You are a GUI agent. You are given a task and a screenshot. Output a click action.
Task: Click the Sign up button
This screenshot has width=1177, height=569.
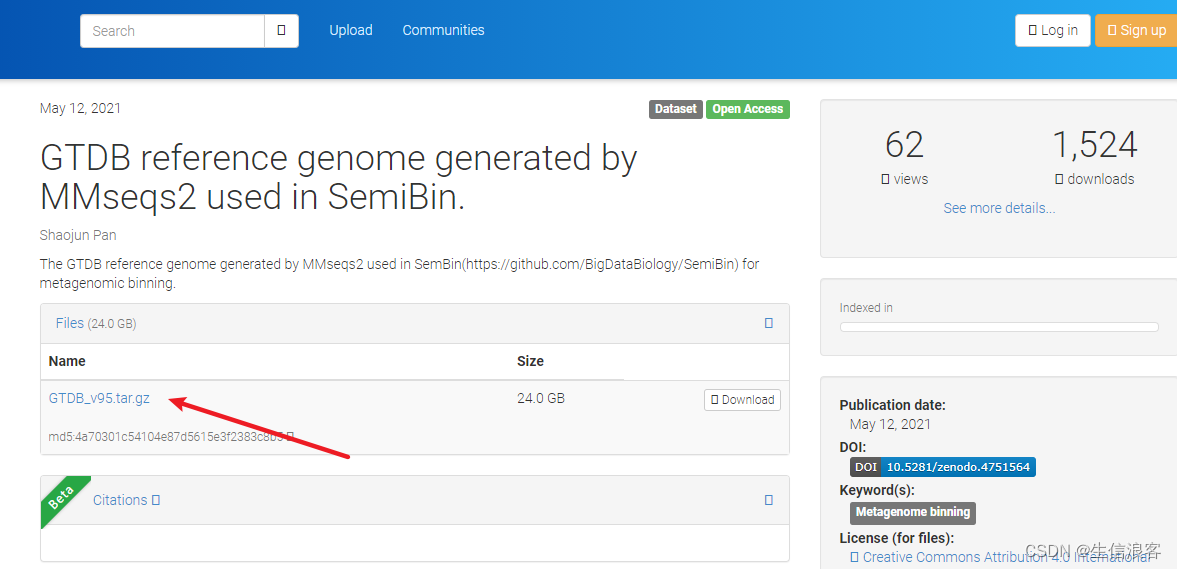pyautogui.click(x=1137, y=30)
